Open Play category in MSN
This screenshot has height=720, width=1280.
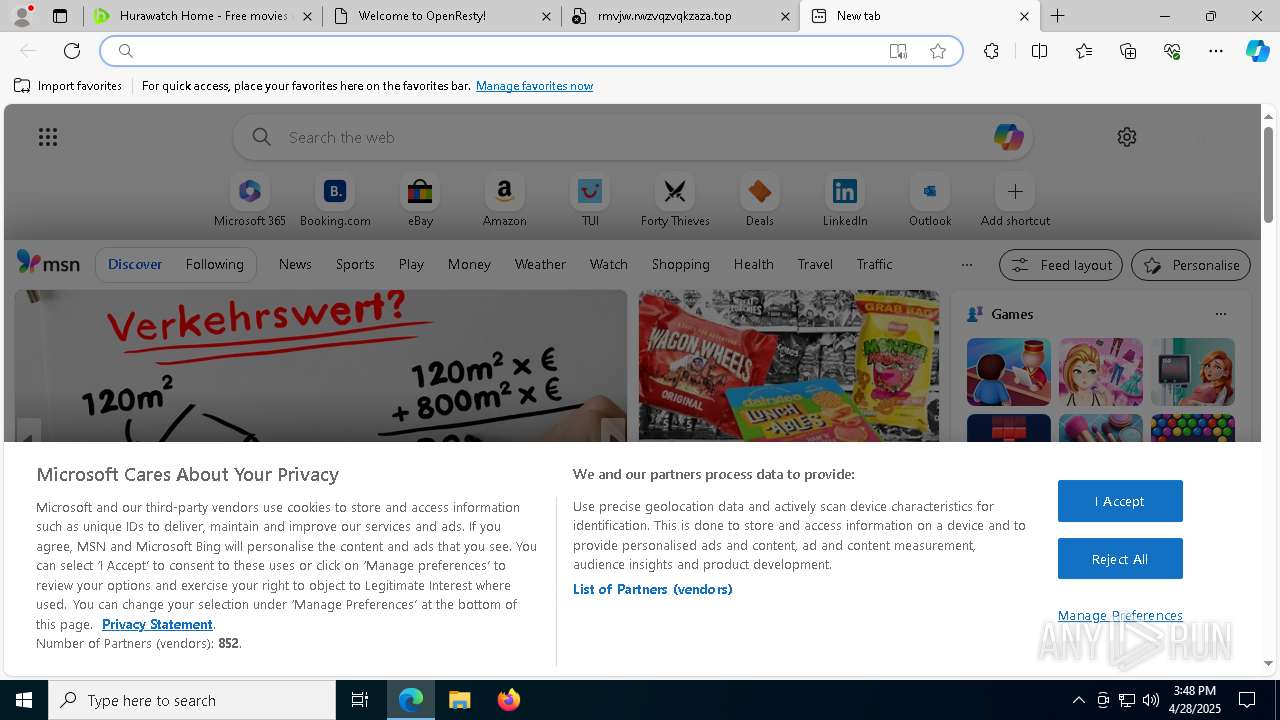point(411,264)
